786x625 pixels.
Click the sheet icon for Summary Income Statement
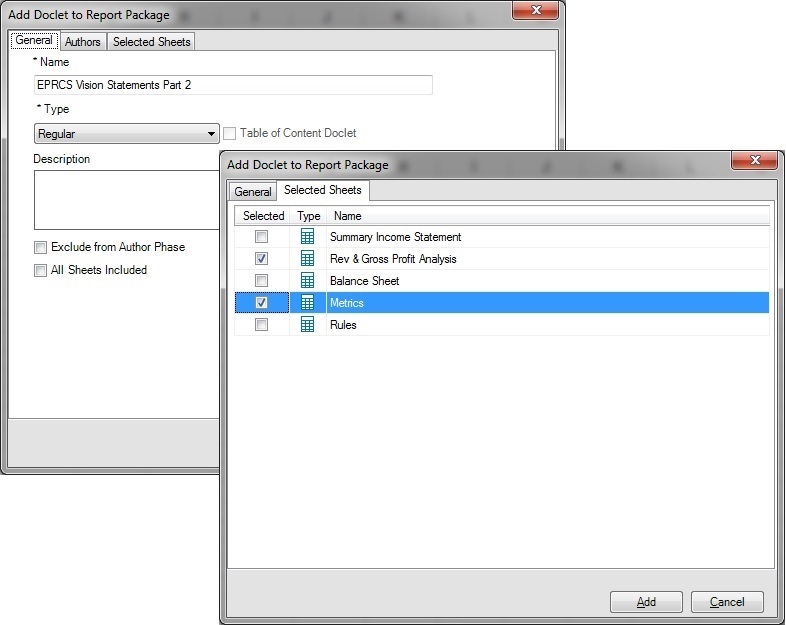click(x=307, y=237)
